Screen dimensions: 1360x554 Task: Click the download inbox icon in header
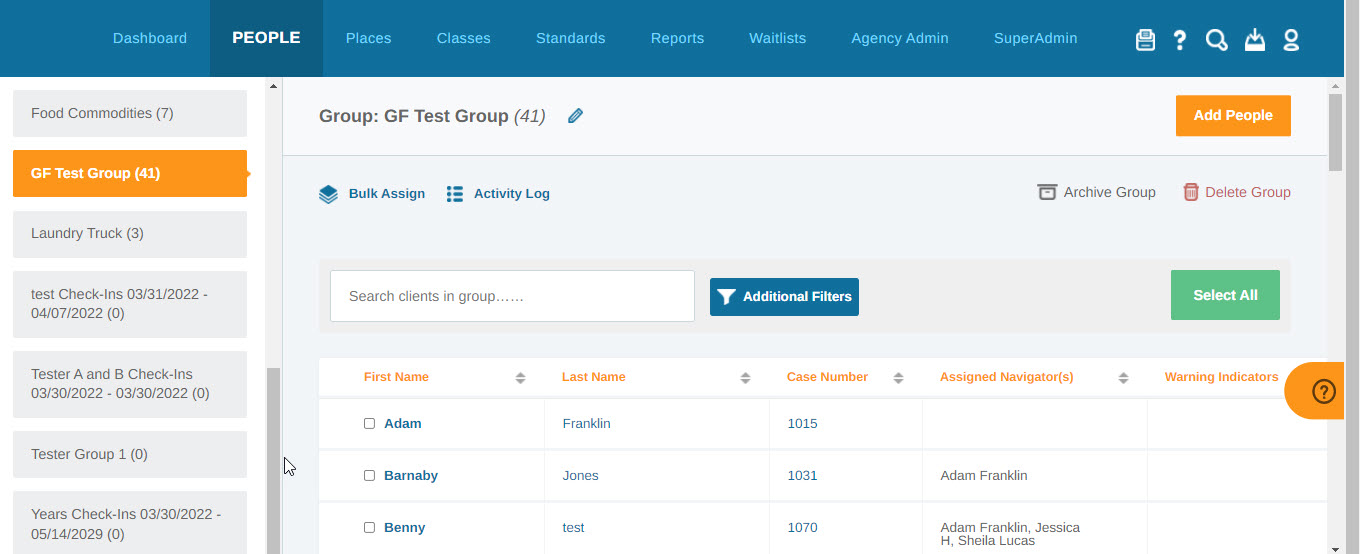[1255, 40]
